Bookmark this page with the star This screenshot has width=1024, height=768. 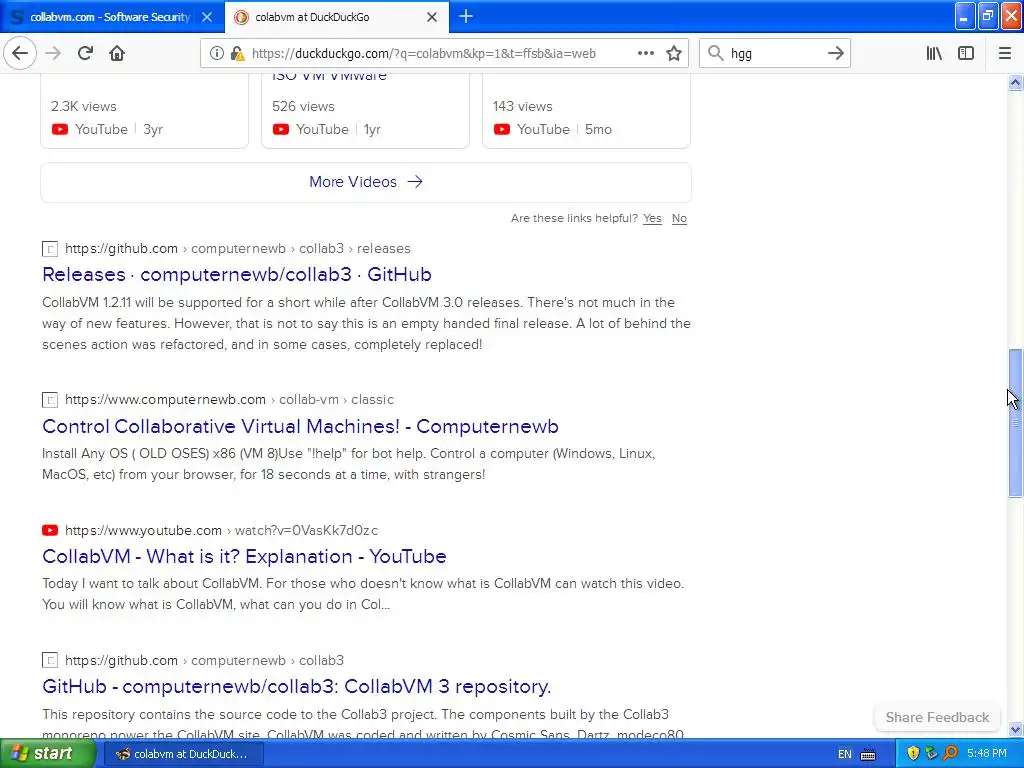(674, 54)
